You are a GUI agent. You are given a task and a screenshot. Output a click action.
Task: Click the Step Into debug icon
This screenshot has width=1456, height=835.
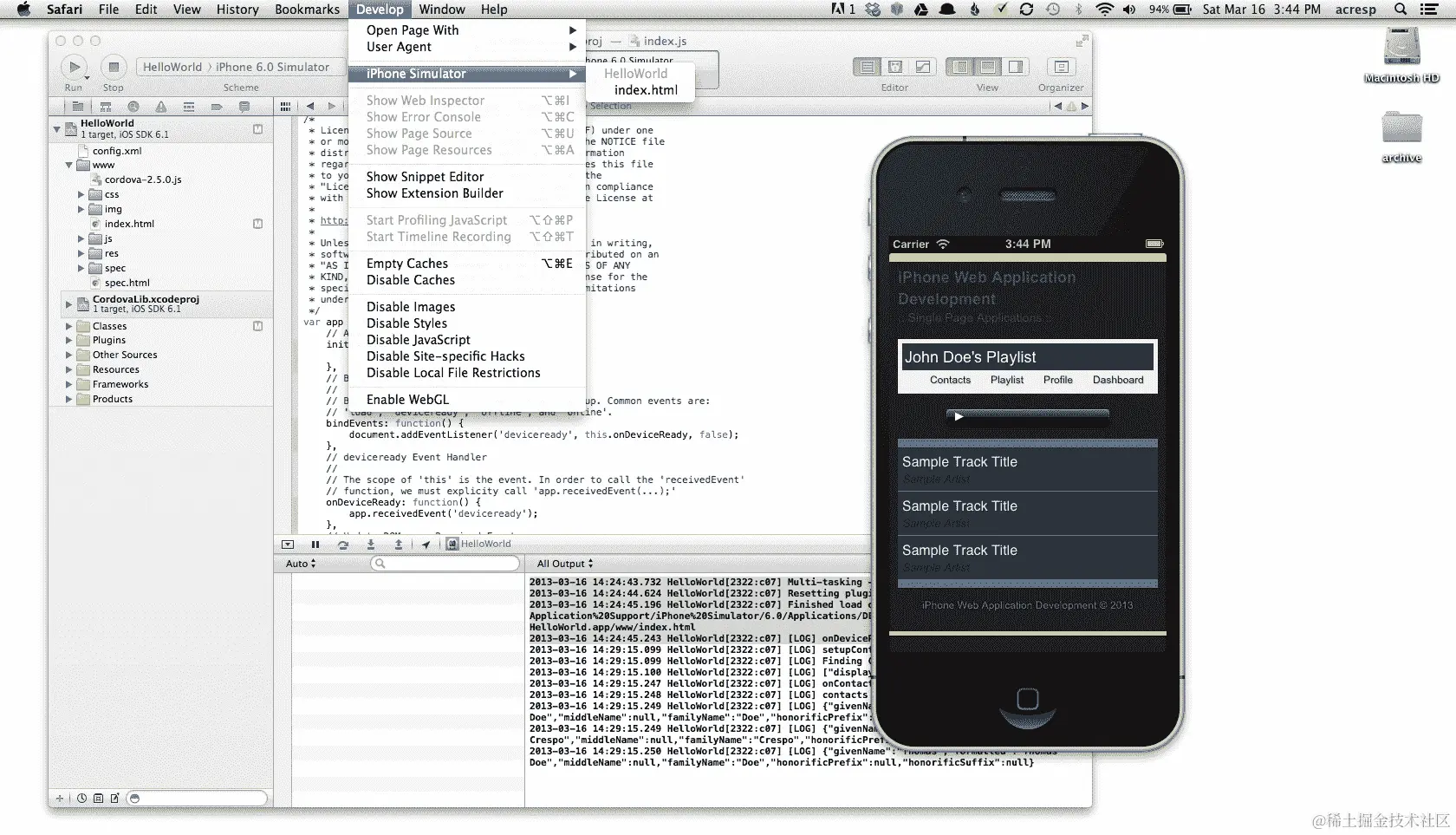(371, 545)
